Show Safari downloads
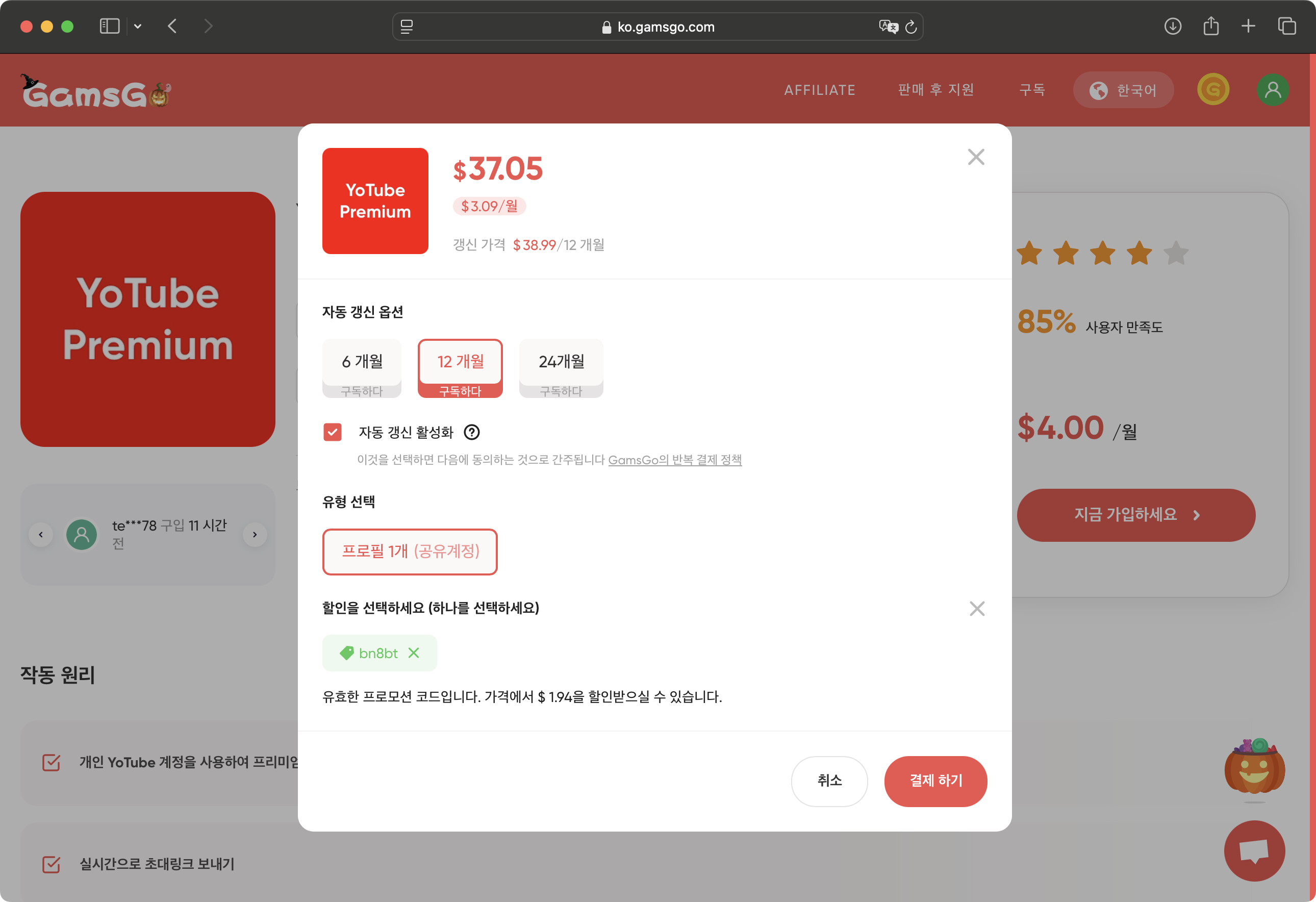This screenshot has width=1316, height=902. pyautogui.click(x=1173, y=27)
